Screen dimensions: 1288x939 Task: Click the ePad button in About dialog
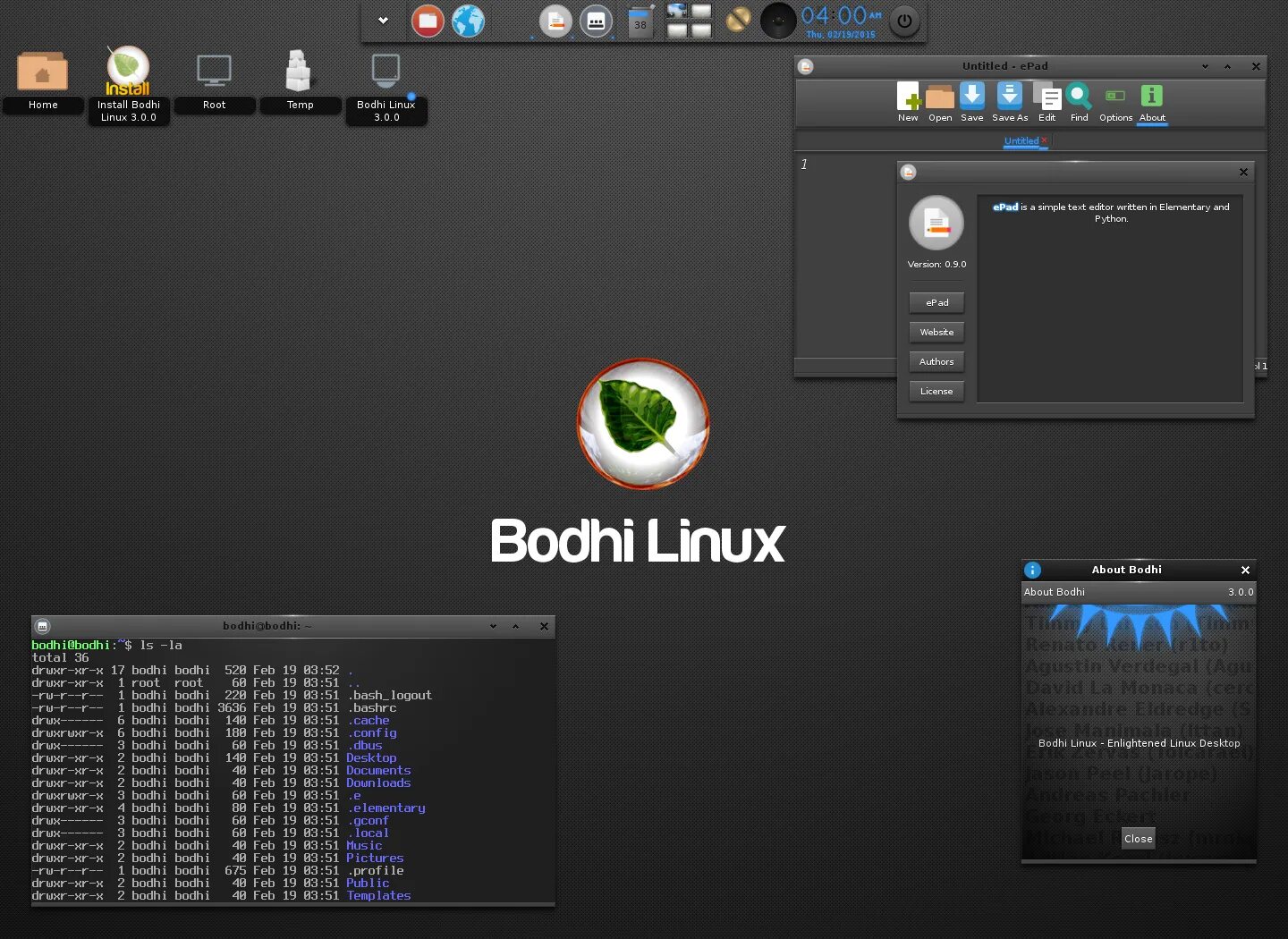click(936, 302)
